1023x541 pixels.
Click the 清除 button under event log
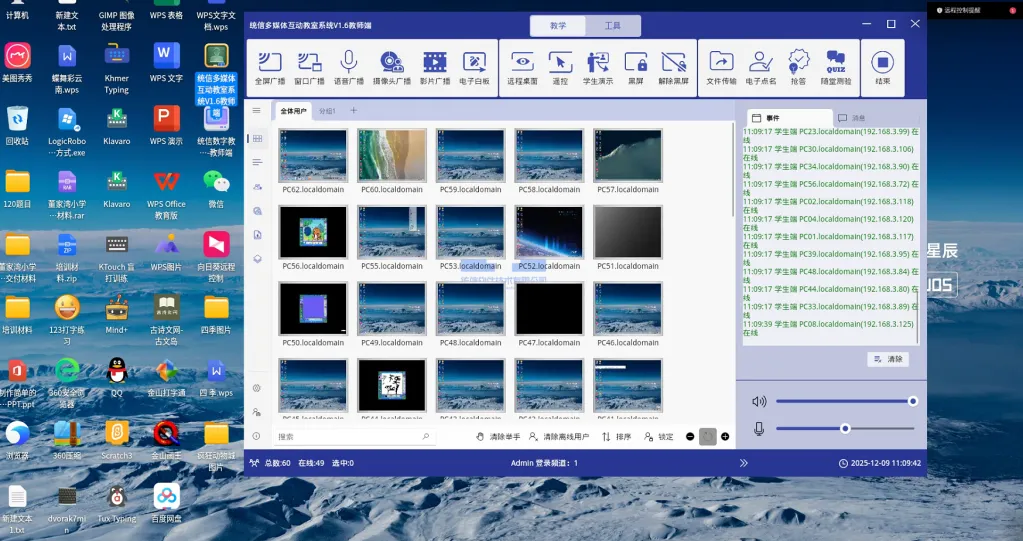tap(887, 359)
